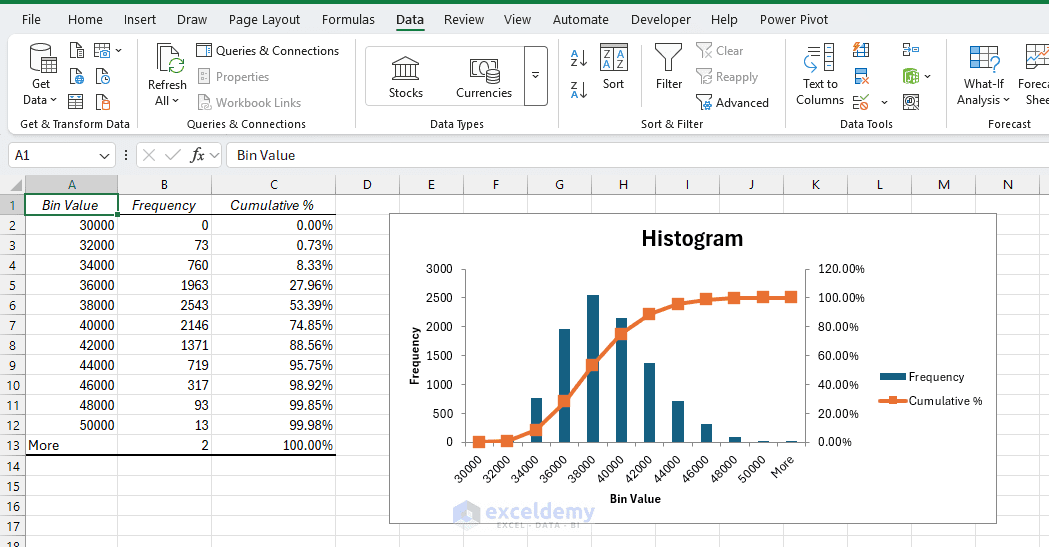The height and width of the screenshot is (547, 1049).
Task: Expand the Relationships dropdown arrow
Action: click(x=927, y=76)
